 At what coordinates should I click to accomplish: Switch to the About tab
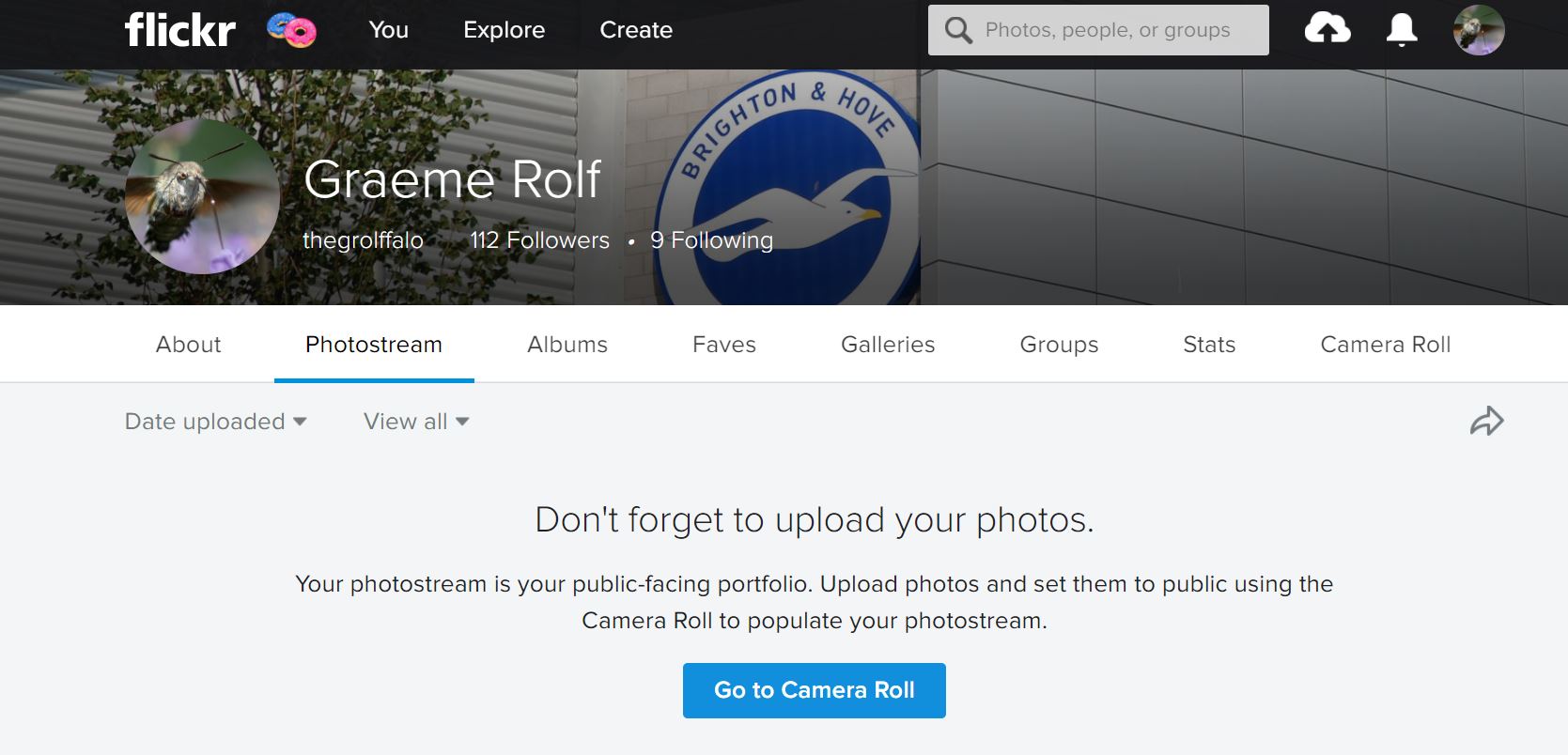[188, 345]
